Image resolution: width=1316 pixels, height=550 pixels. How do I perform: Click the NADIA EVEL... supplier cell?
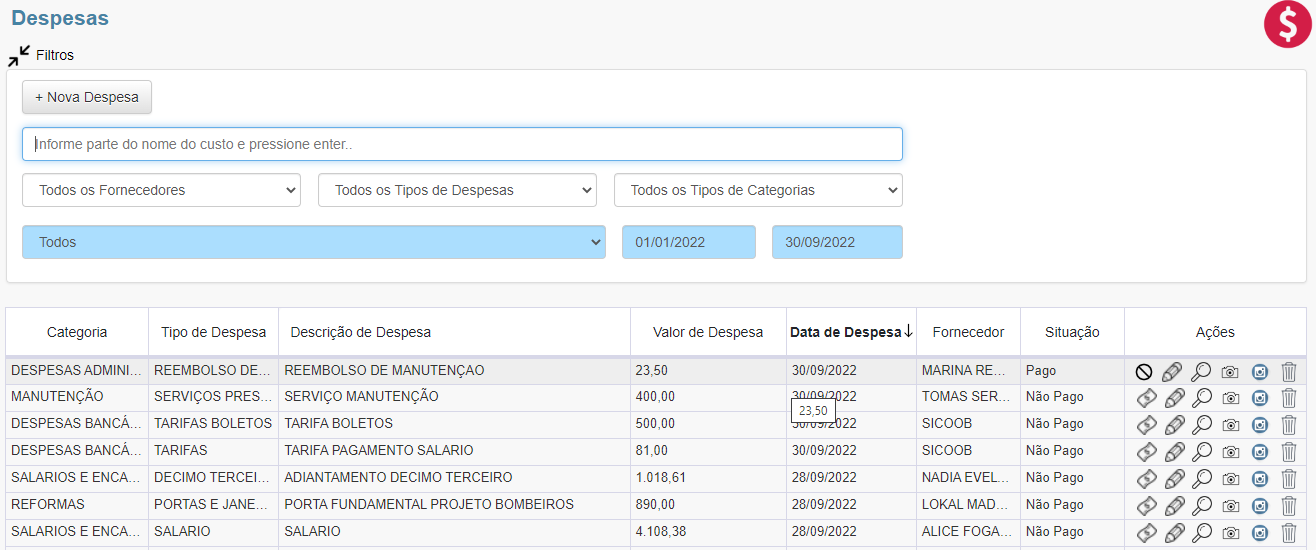[x=968, y=478]
